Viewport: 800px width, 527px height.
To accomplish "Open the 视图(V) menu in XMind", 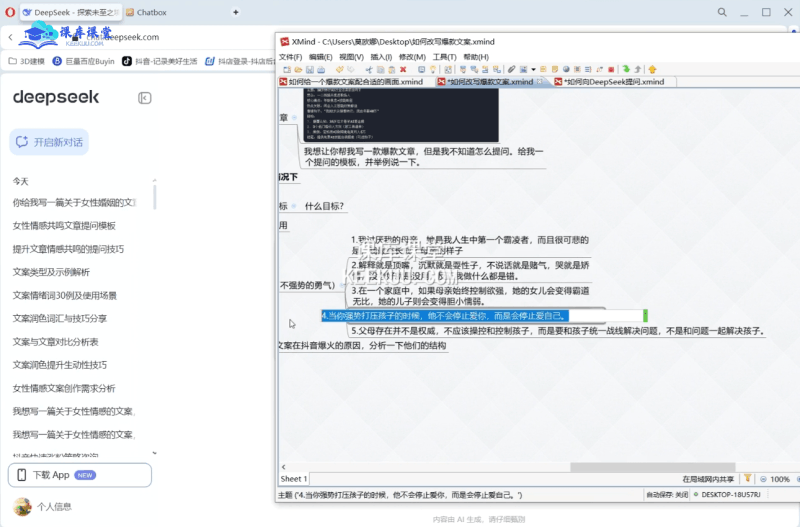I will (x=351, y=57).
